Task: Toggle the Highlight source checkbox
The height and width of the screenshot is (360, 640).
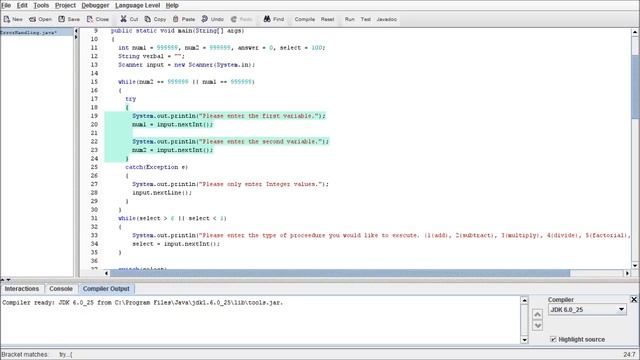Action: [553, 339]
